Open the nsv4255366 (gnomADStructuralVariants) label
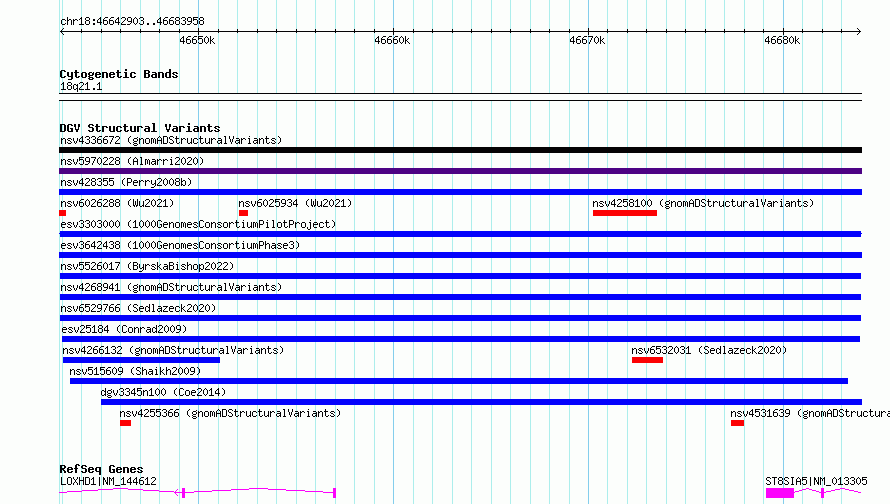The width and height of the screenshot is (890, 504). pos(230,413)
